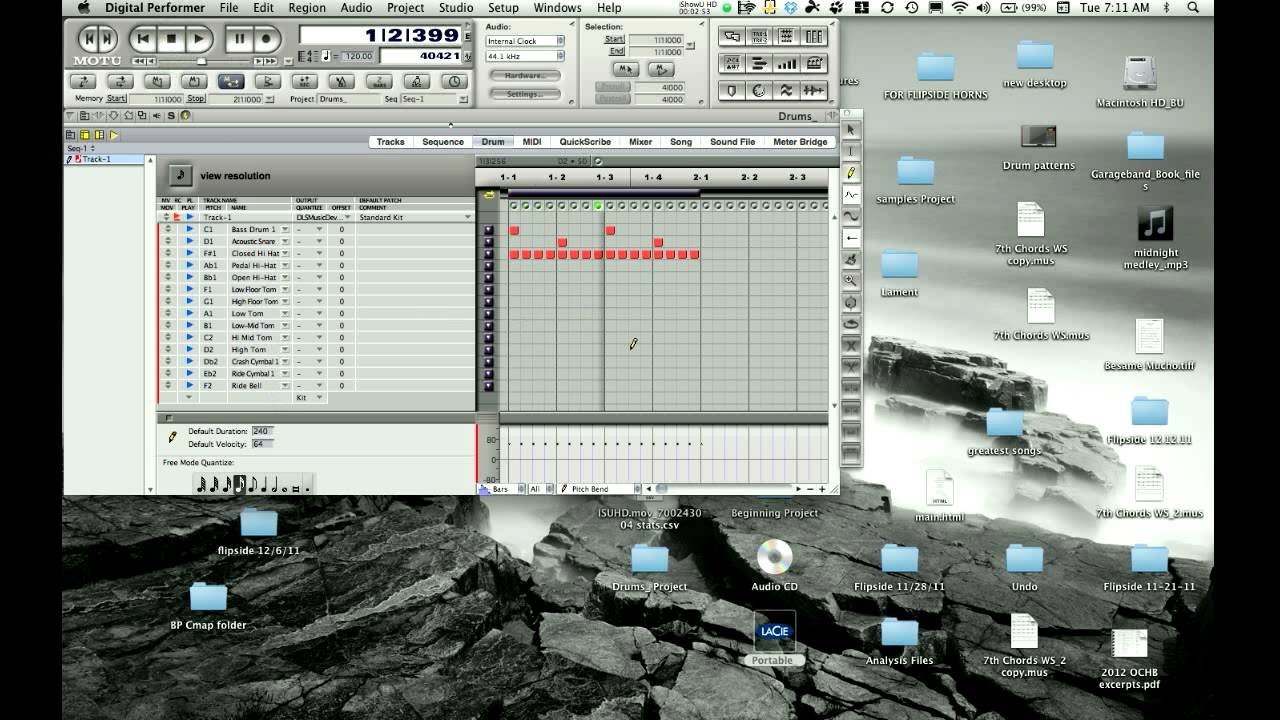Click the Rewind to start transport button
Viewport: 1280px width, 720px height.
pos(143,39)
